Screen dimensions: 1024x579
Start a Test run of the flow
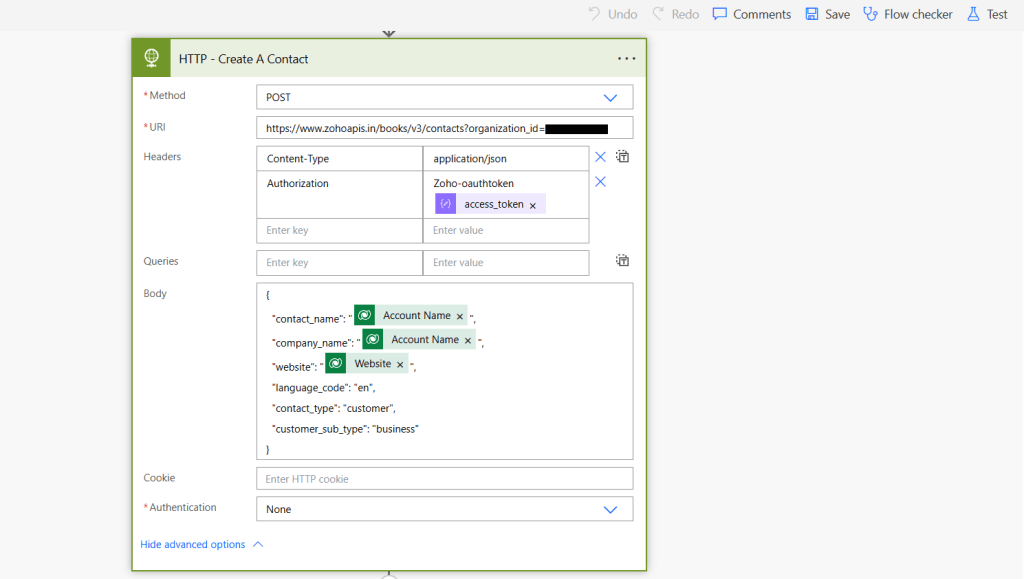coord(987,14)
